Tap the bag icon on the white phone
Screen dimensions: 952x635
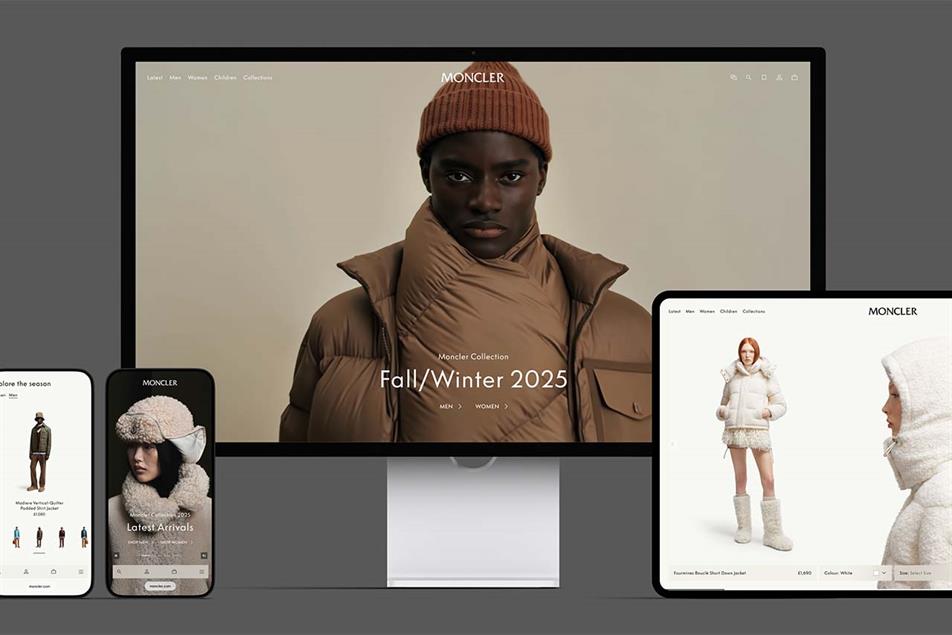tap(53, 571)
